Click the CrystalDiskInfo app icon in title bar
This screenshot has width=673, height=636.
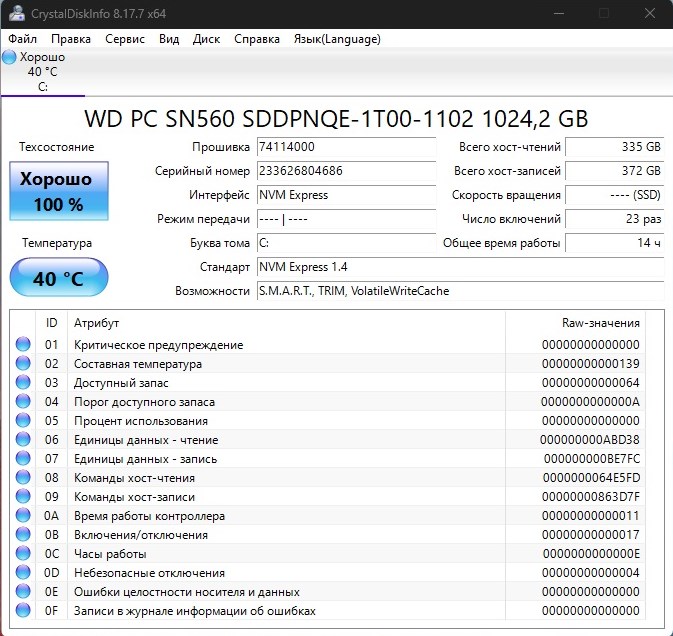pos(16,13)
